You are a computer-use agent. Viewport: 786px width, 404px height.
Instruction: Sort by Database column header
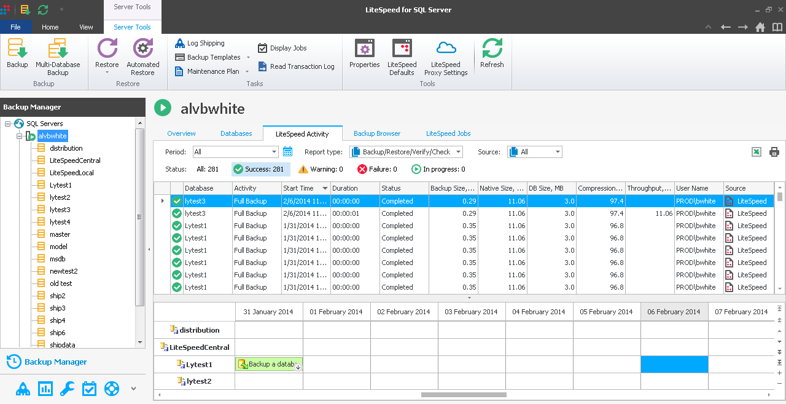(x=208, y=188)
